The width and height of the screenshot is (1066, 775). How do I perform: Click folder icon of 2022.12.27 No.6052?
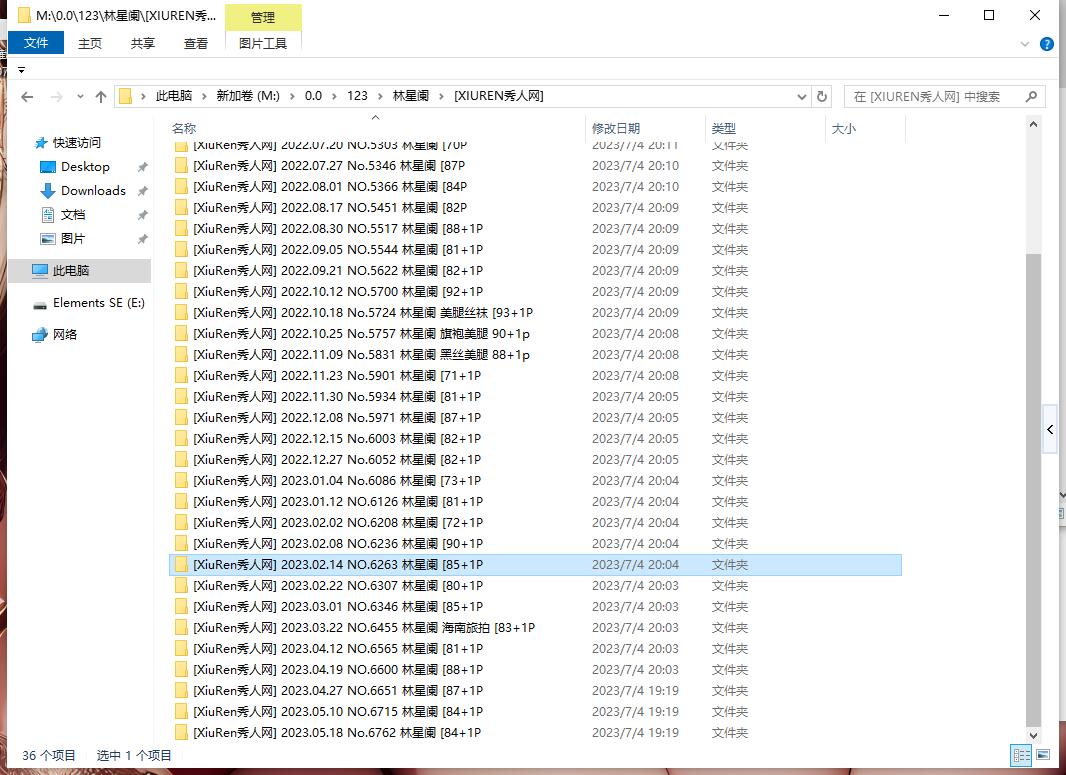coord(181,460)
